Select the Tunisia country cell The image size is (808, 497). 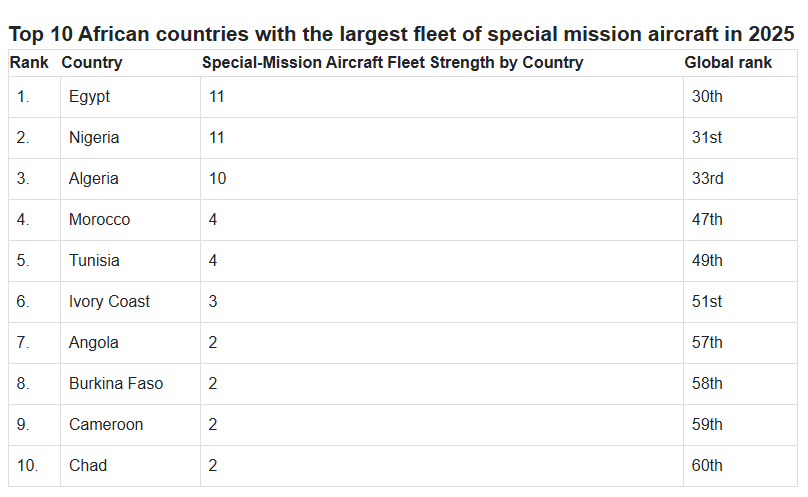tap(94, 261)
